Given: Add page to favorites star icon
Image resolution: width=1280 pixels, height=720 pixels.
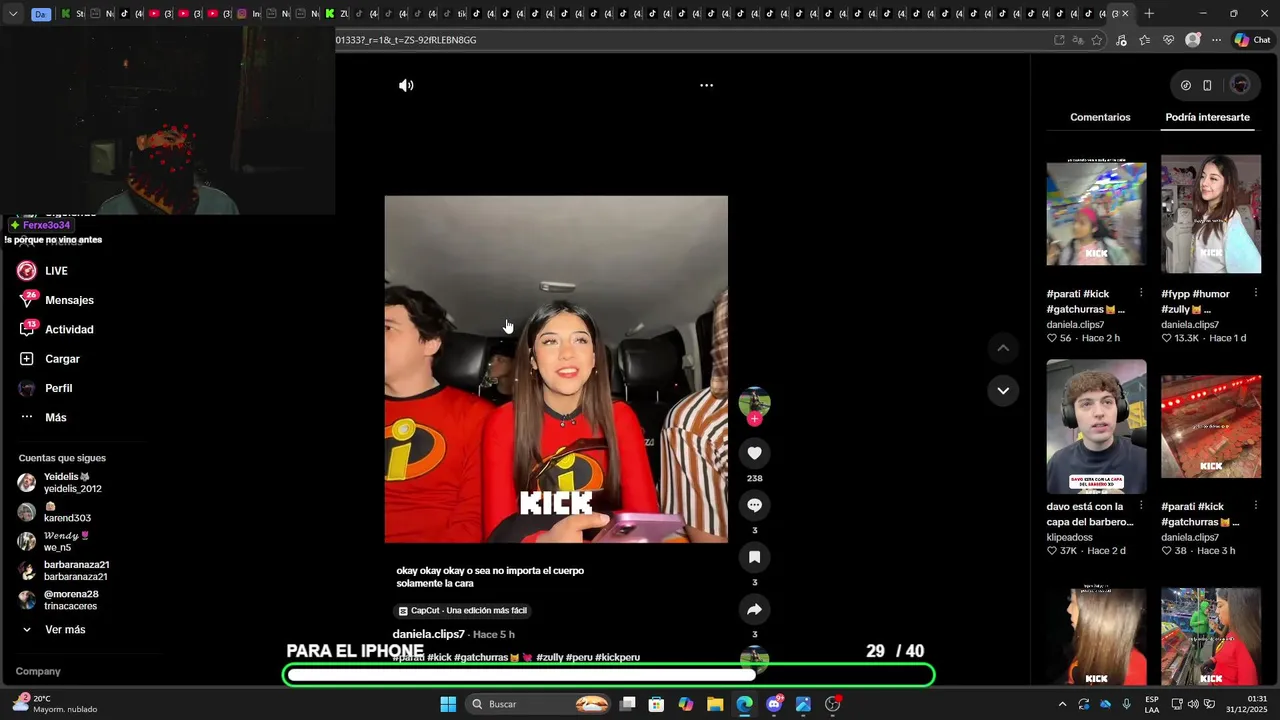Looking at the screenshot, I should [x=1097, y=40].
